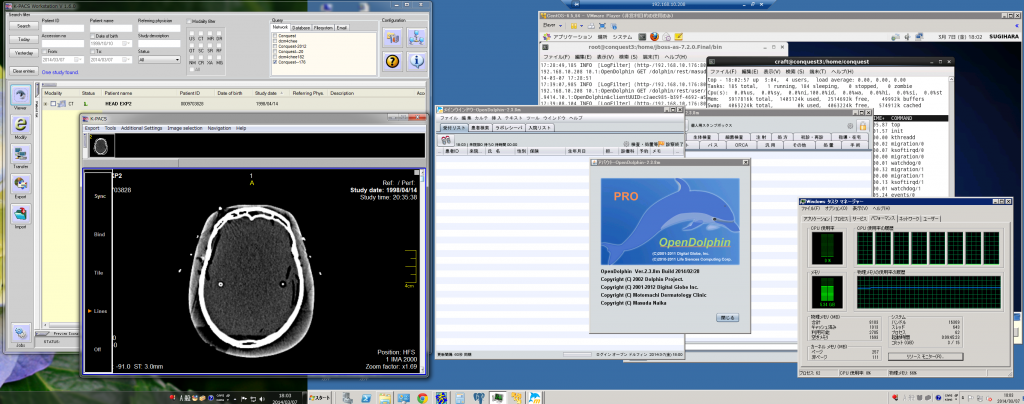Image resolution: width=1024 pixels, height=404 pixels.
Task: Click the green status icon of HEAD EXP2
Action: pos(86,104)
